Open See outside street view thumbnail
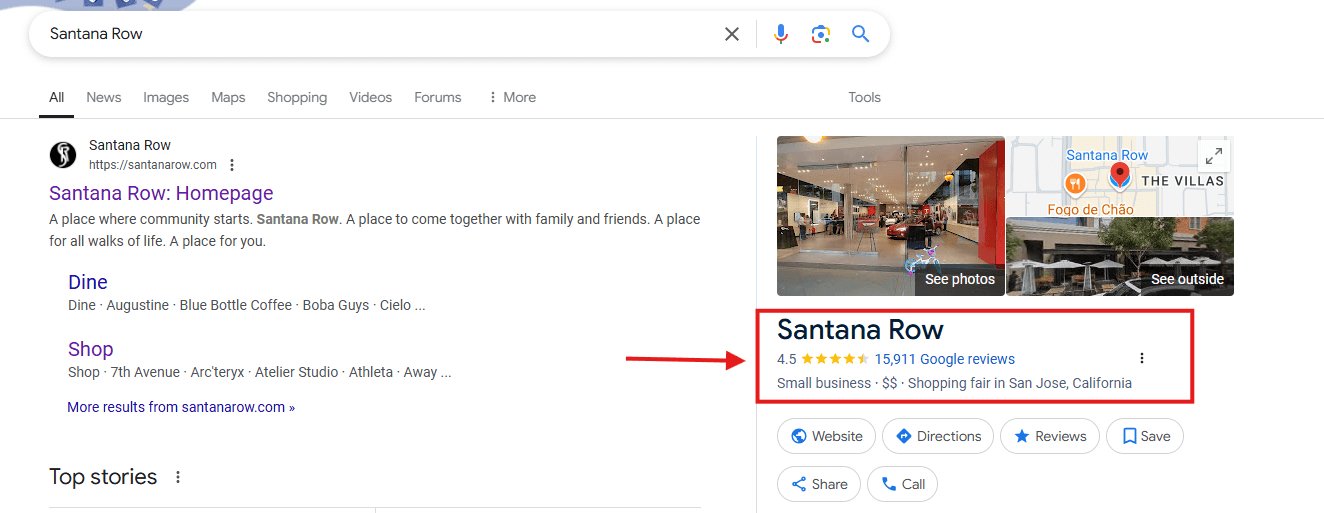Image resolution: width=1324 pixels, height=513 pixels. [x=1120, y=257]
